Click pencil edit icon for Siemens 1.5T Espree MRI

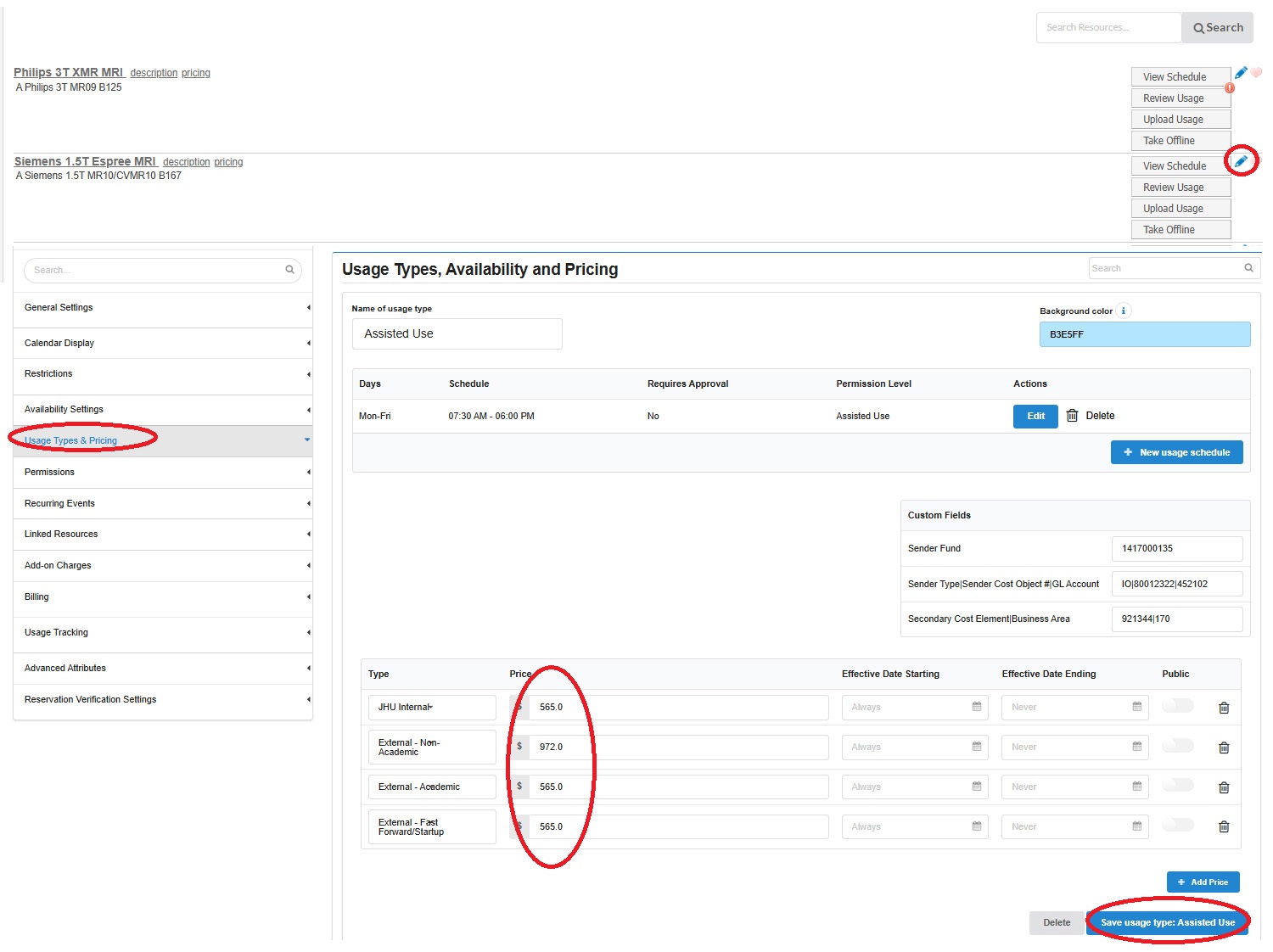[x=1241, y=161]
